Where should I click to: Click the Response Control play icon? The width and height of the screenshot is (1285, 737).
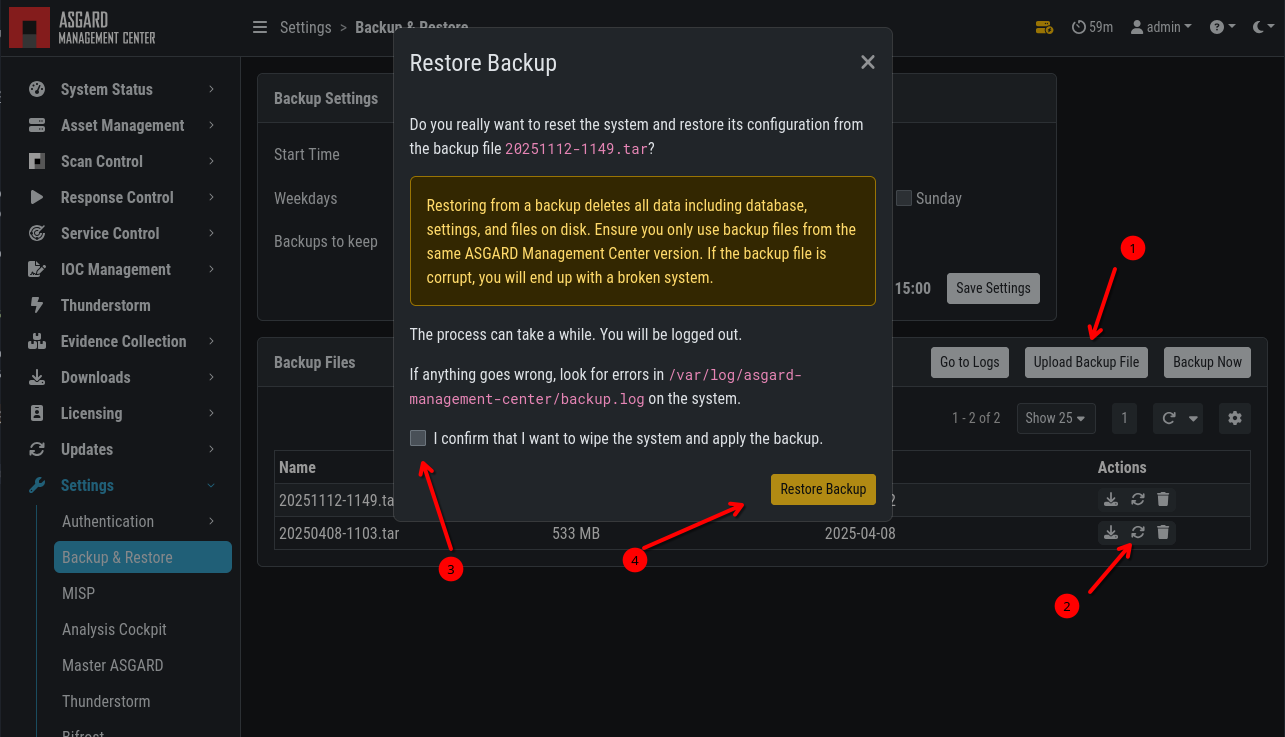click(37, 197)
